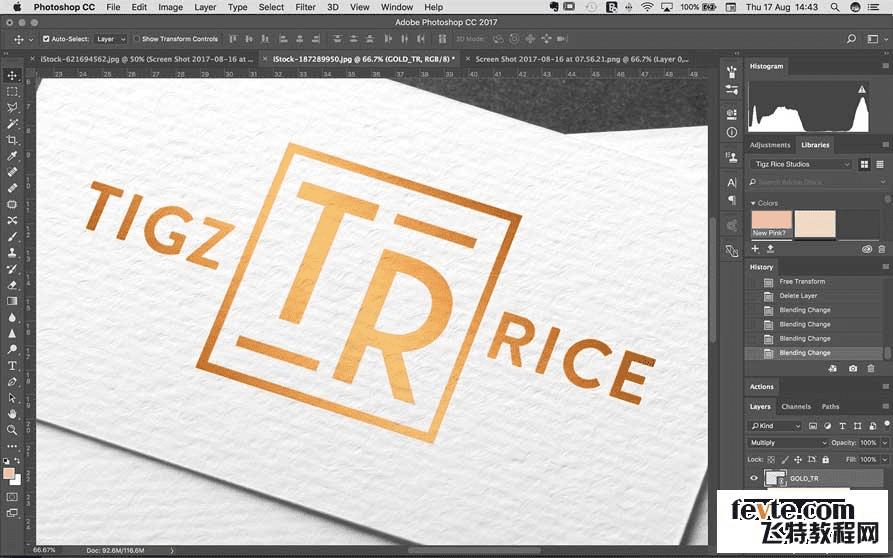The image size is (893, 558).
Task: Toggle filter for type layers
Action: (842, 426)
